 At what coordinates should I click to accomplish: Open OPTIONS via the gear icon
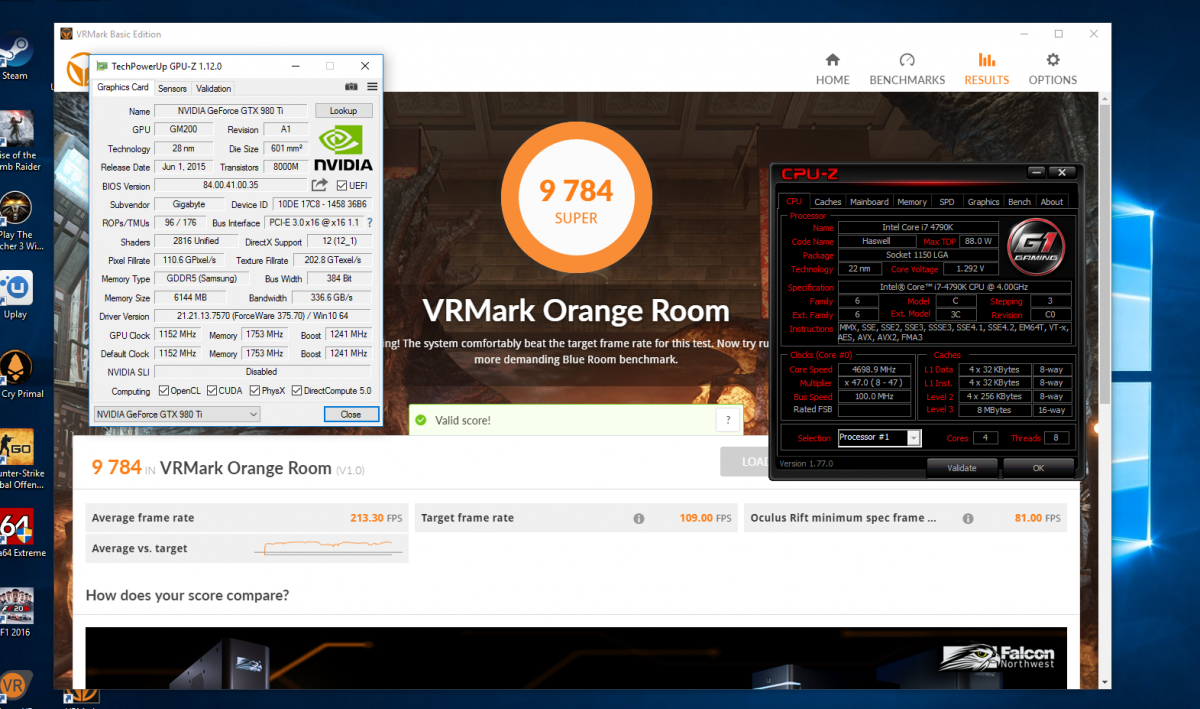[1053, 60]
